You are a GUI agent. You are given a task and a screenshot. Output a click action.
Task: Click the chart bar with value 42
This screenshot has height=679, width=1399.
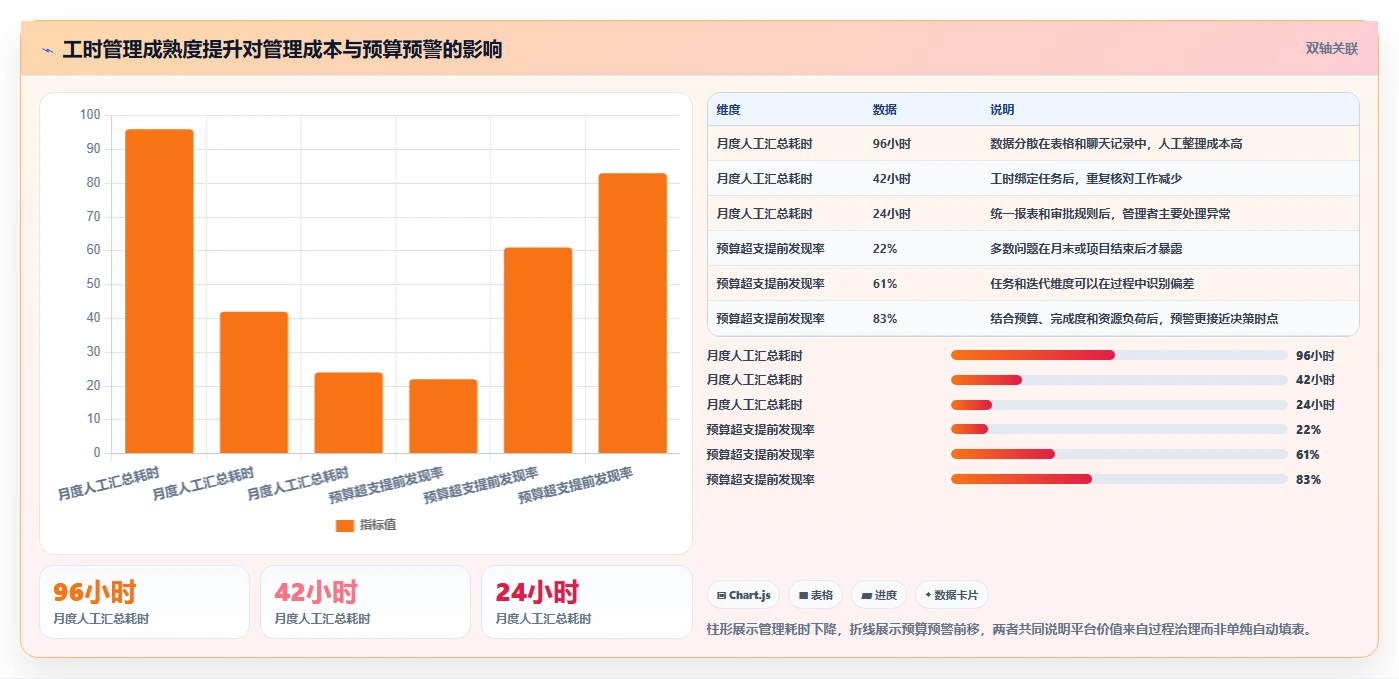(254, 382)
